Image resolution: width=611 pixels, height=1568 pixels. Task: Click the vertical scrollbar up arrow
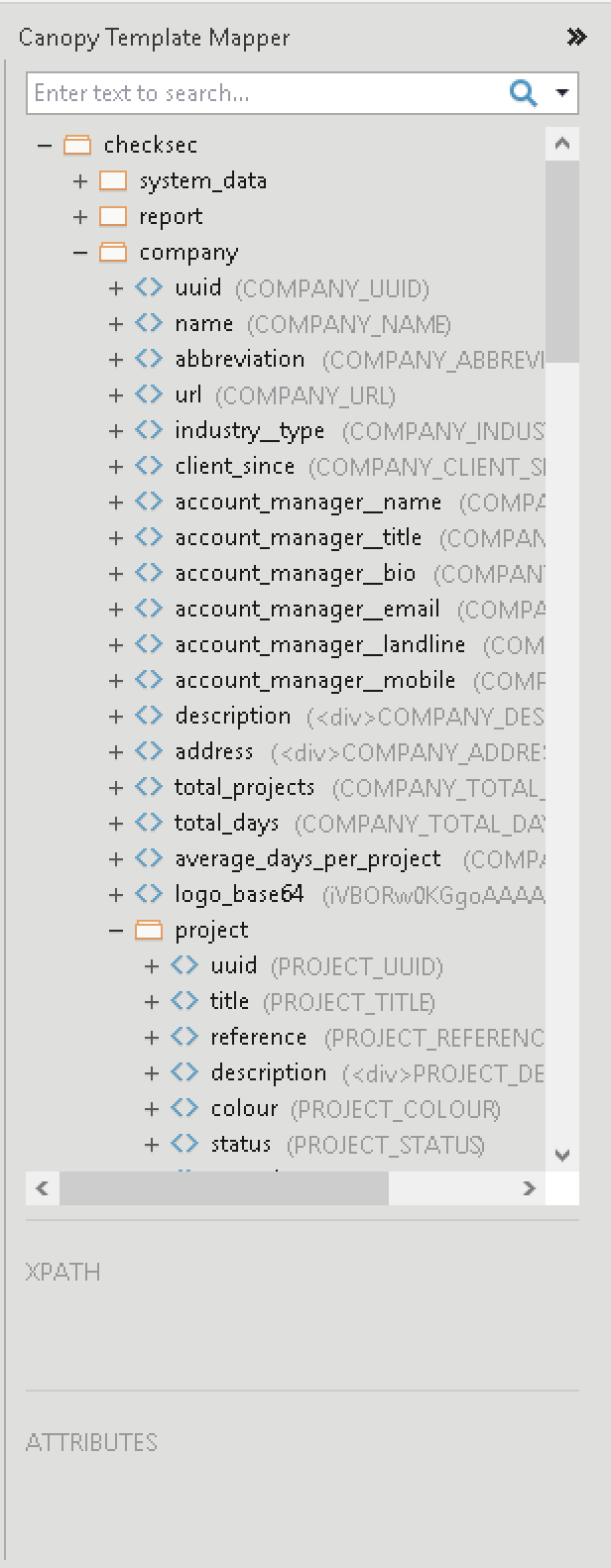(562, 145)
